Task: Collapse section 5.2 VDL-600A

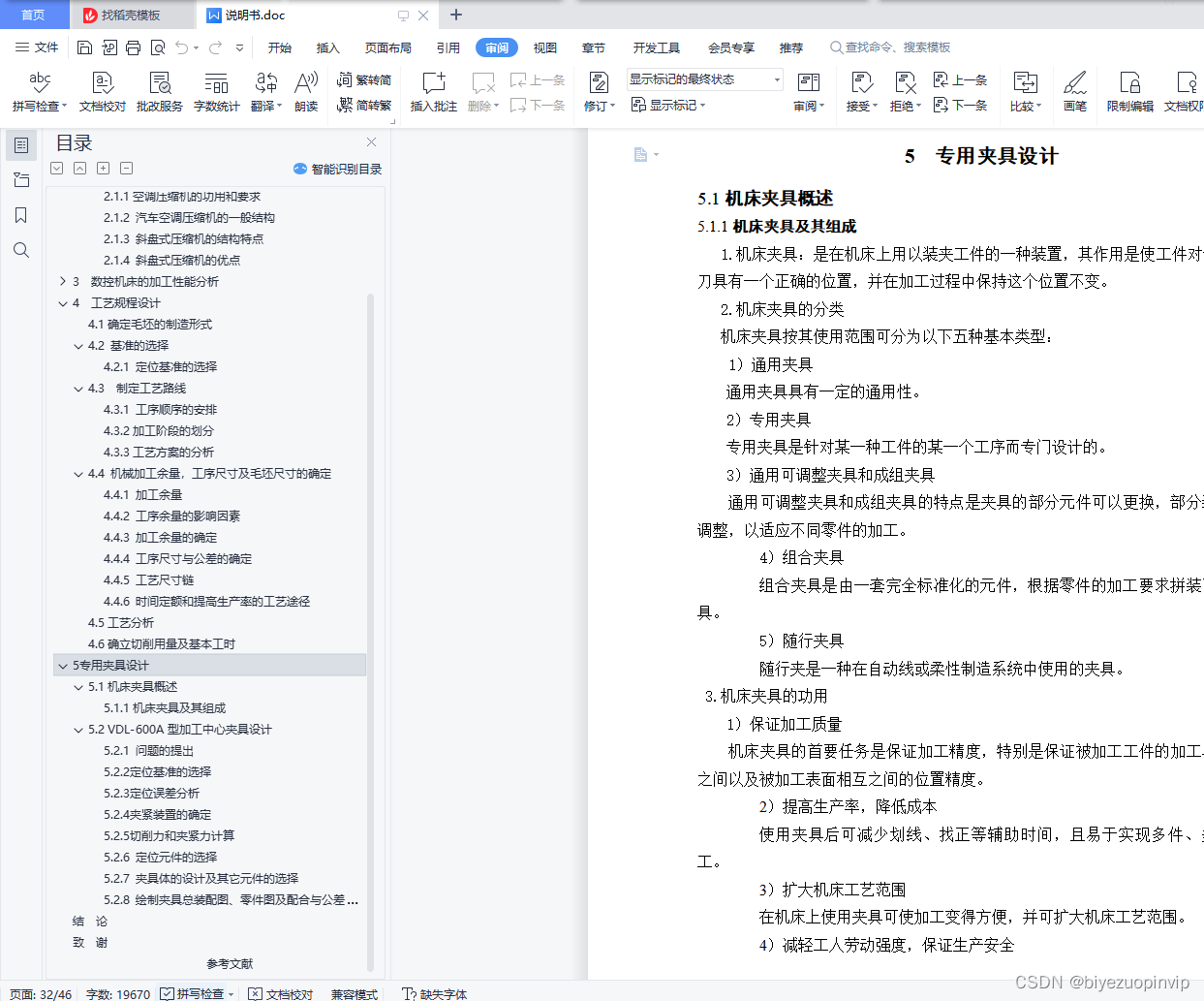Action: [78, 730]
